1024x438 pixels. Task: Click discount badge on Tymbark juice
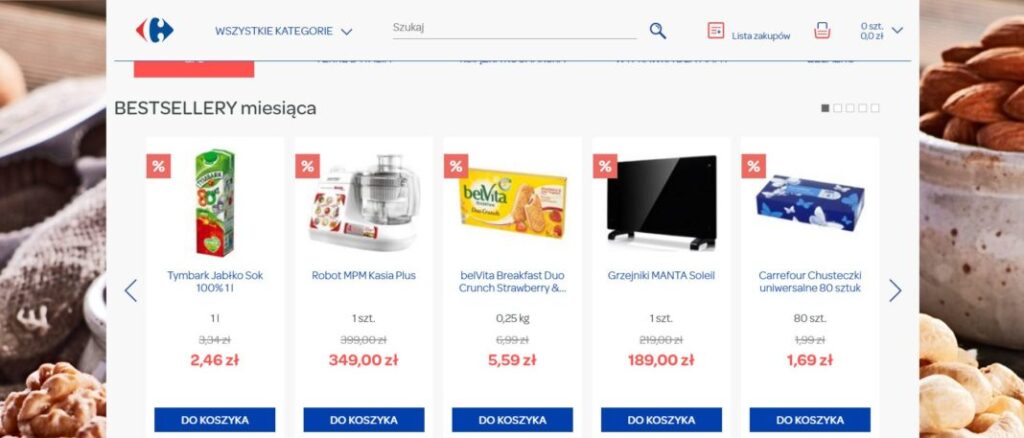(159, 166)
